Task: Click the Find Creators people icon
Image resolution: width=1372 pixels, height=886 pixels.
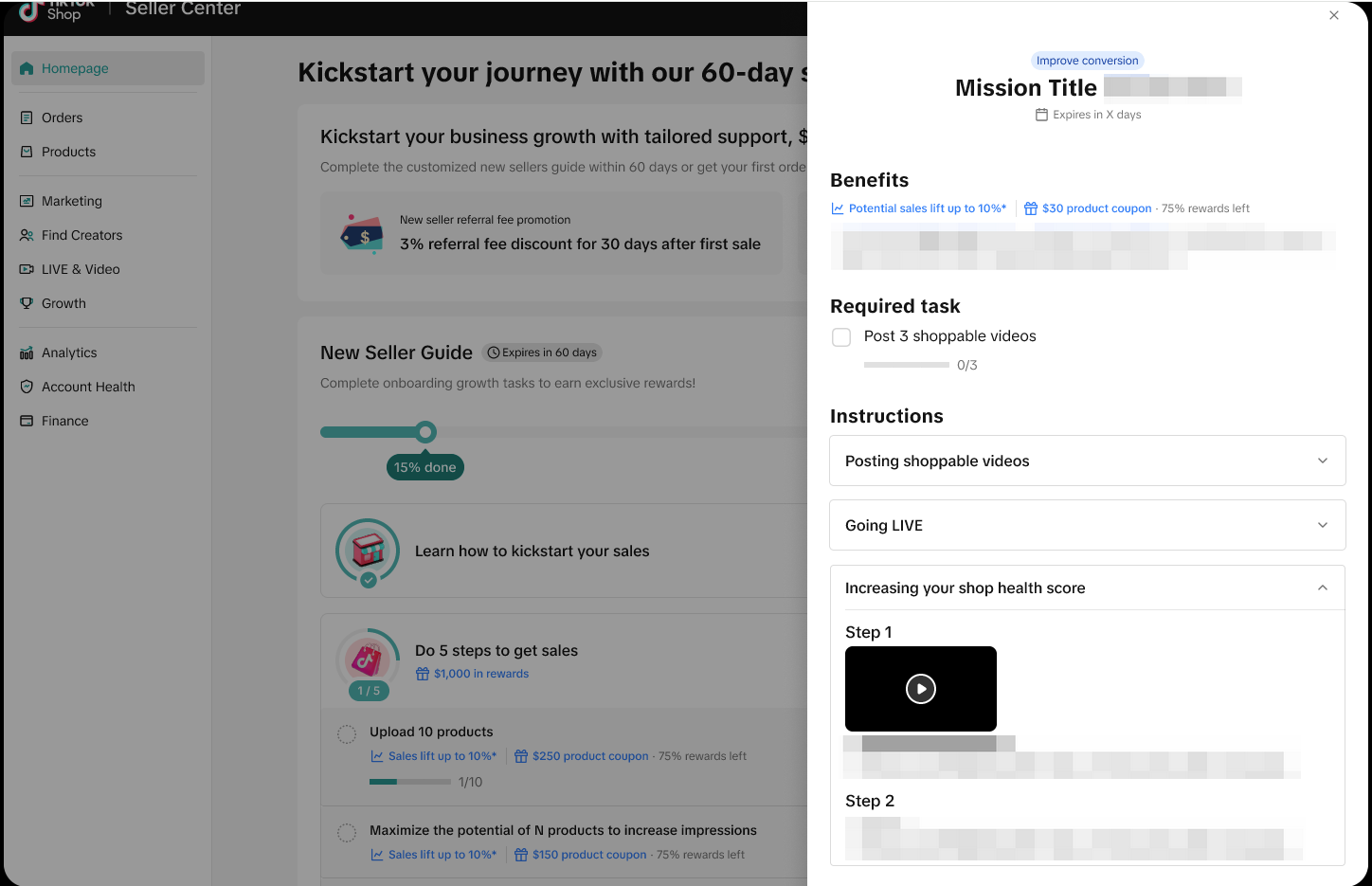Action: (x=27, y=235)
